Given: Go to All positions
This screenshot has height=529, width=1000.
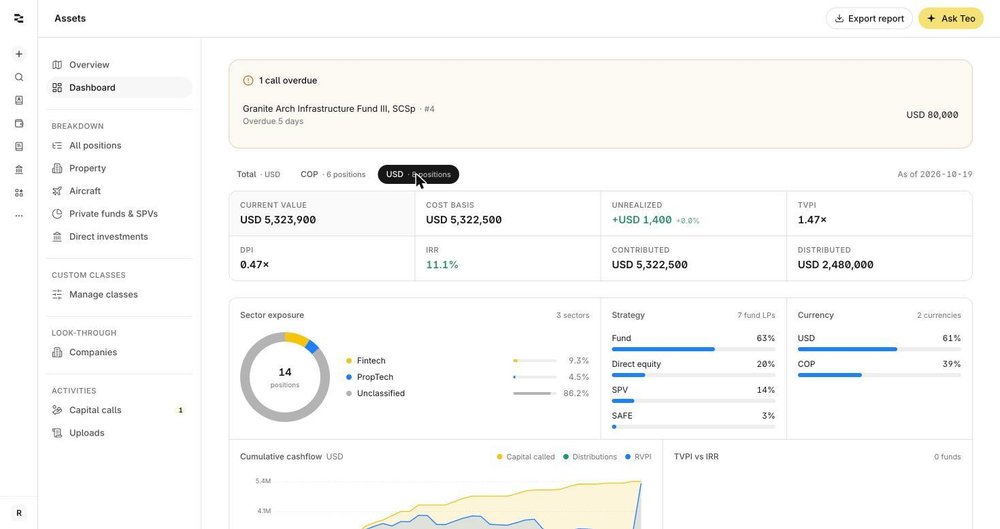Looking at the screenshot, I should pos(119,145).
